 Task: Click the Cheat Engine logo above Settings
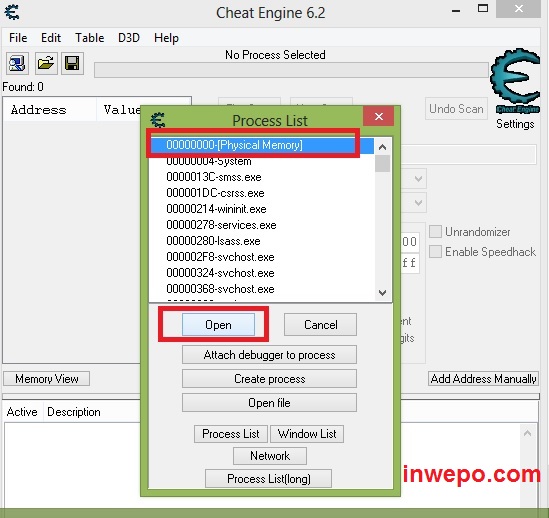click(515, 81)
